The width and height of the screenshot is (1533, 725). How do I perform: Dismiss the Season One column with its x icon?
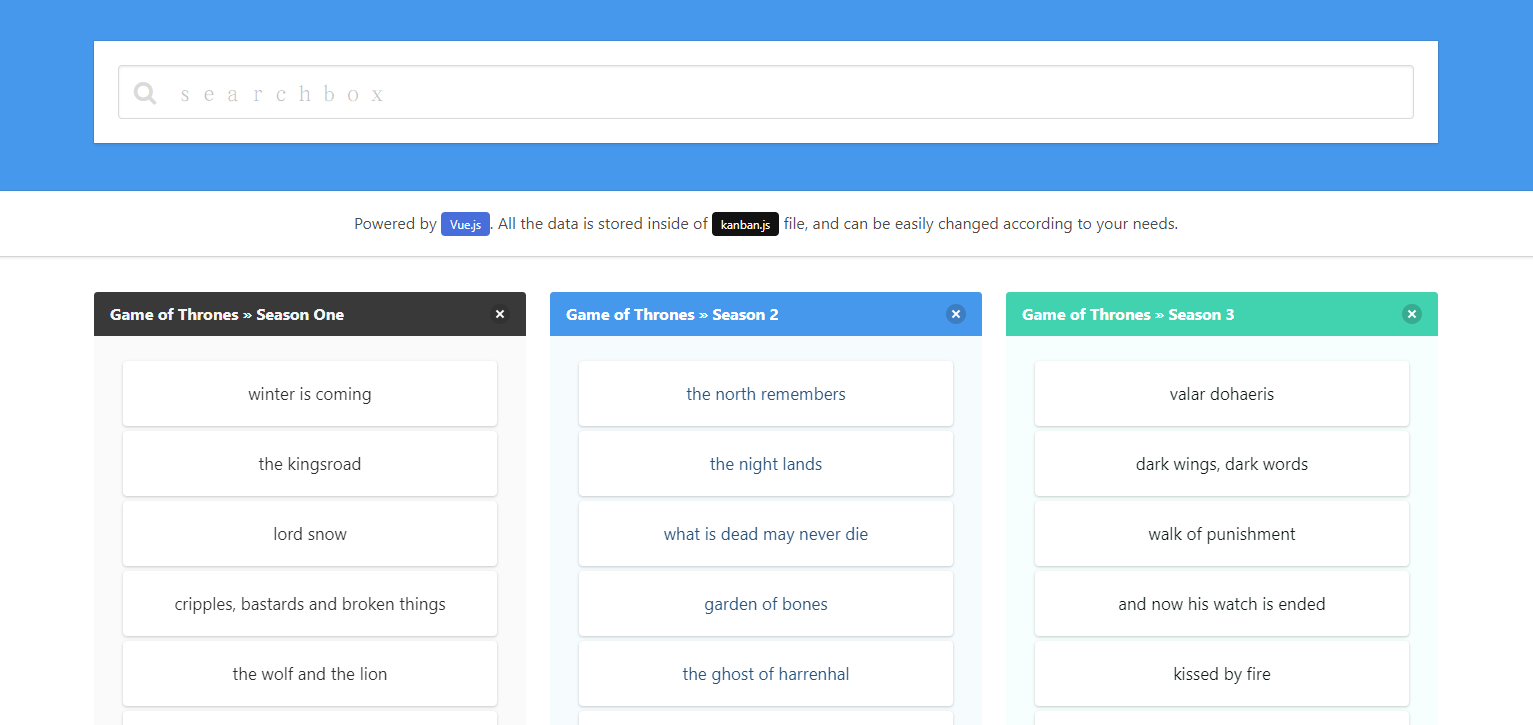[x=500, y=314]
